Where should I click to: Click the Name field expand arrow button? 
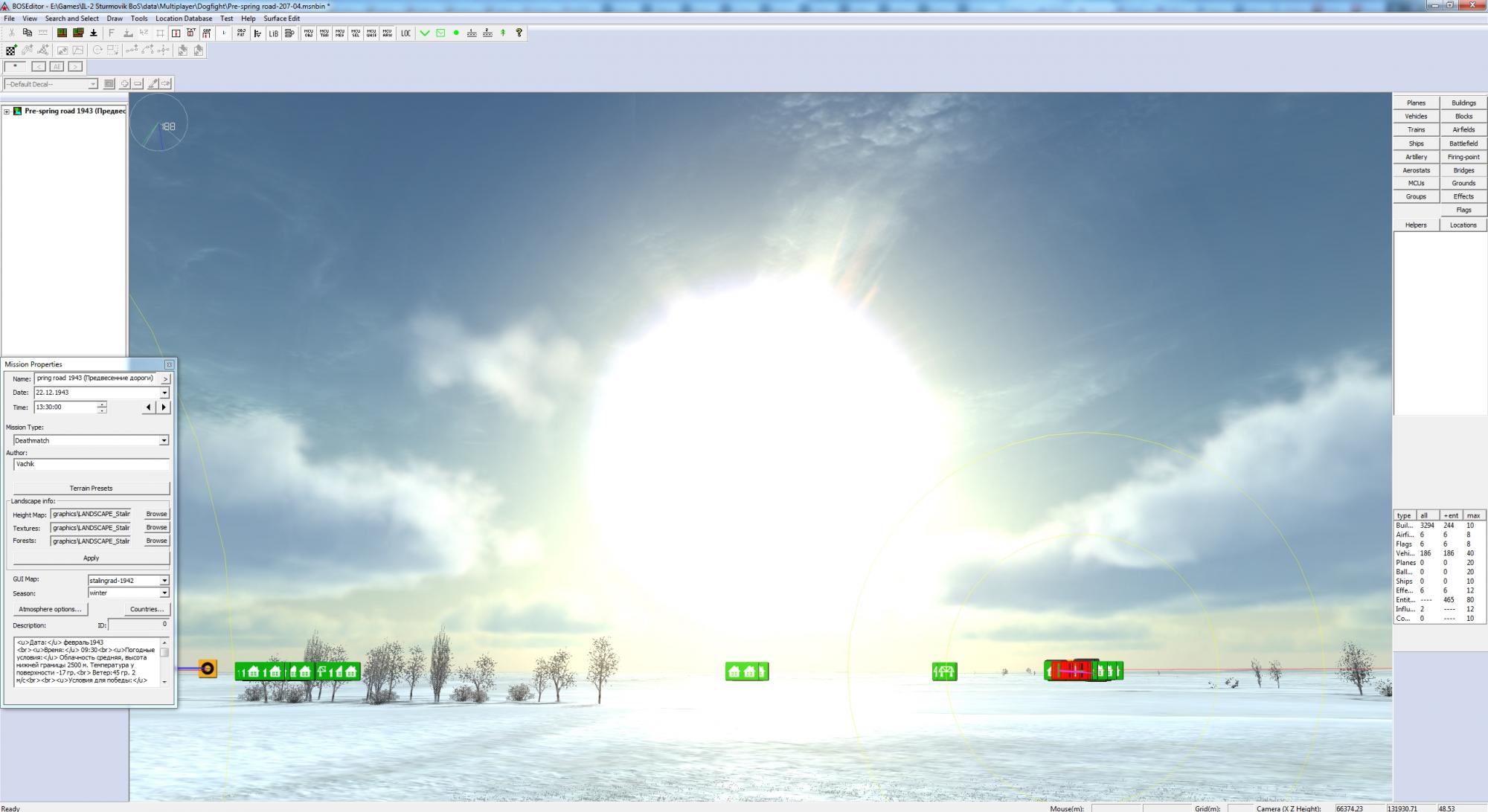[165, 378]
